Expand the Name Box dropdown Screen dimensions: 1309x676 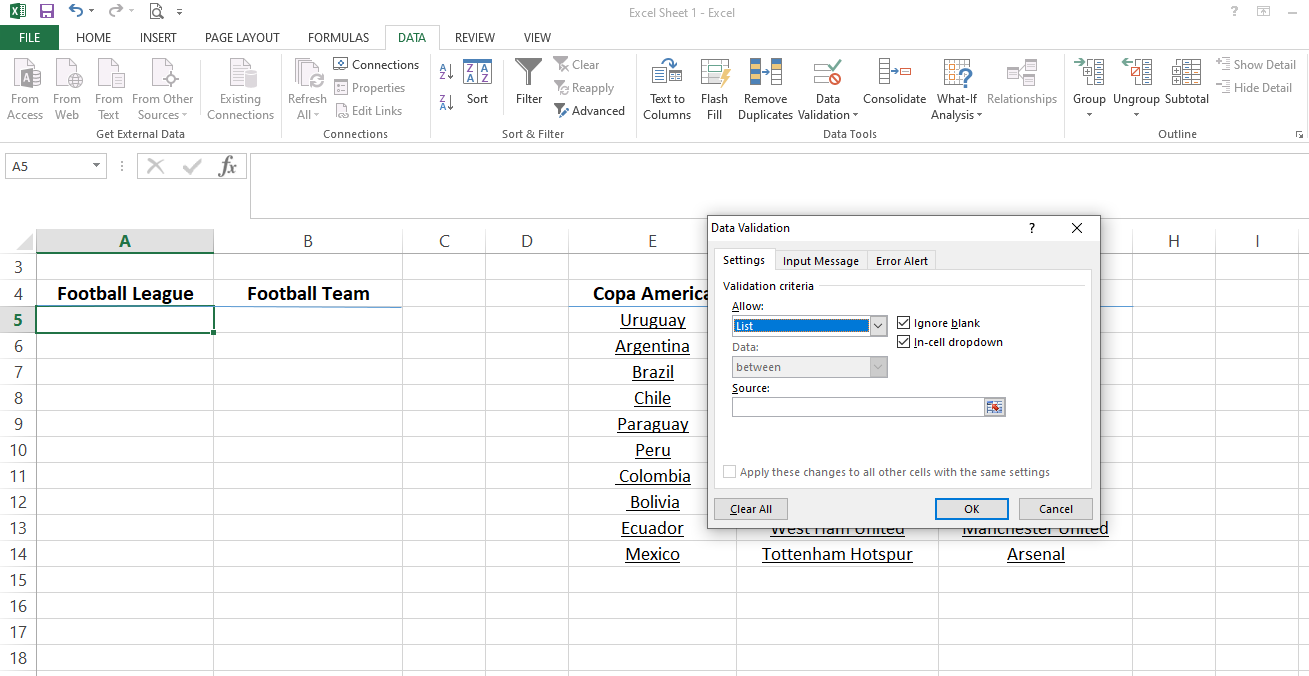(x=97, y=166)
